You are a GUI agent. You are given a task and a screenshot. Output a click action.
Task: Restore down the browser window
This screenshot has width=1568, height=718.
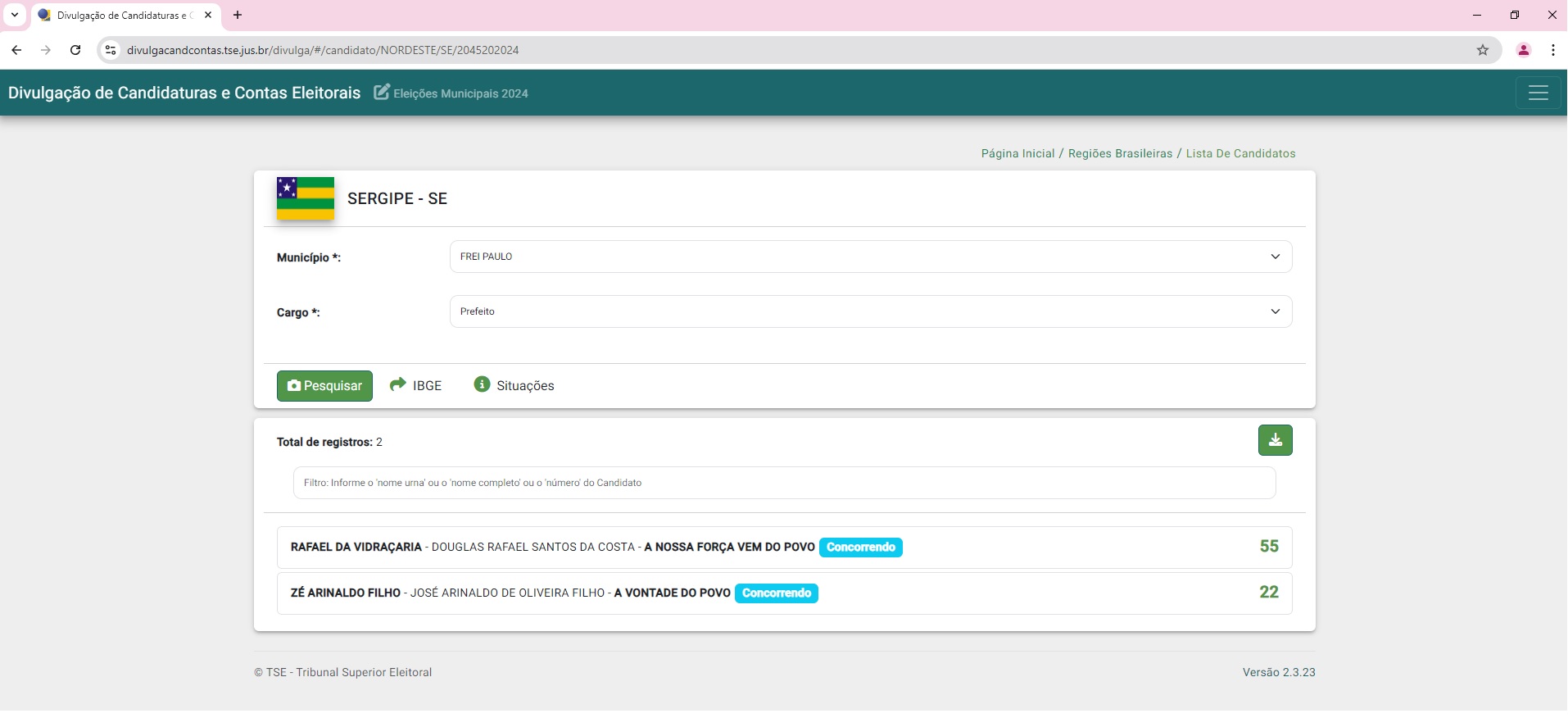click(1515, 15)
